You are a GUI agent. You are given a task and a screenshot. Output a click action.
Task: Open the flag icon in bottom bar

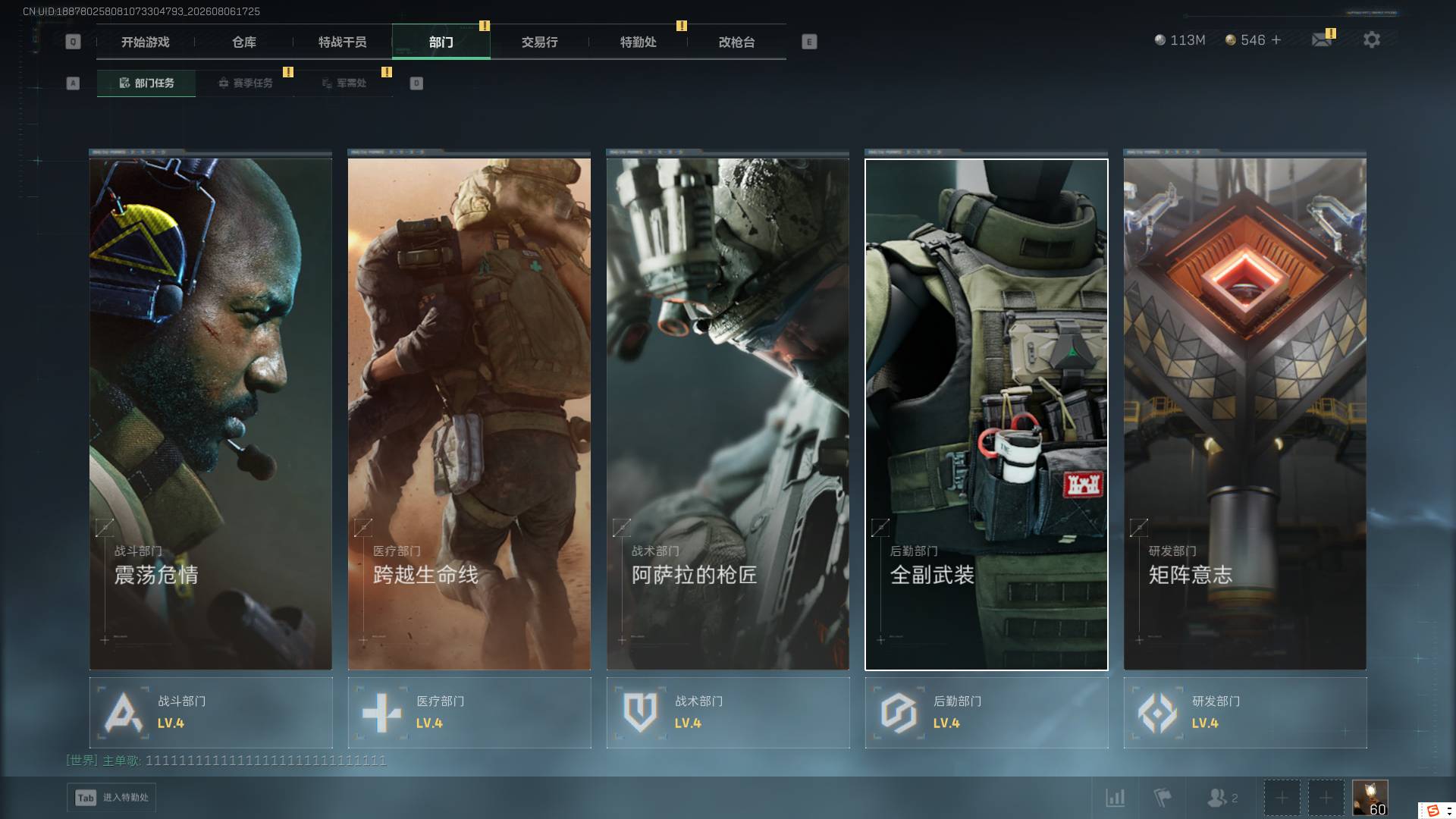[1163, 798]
